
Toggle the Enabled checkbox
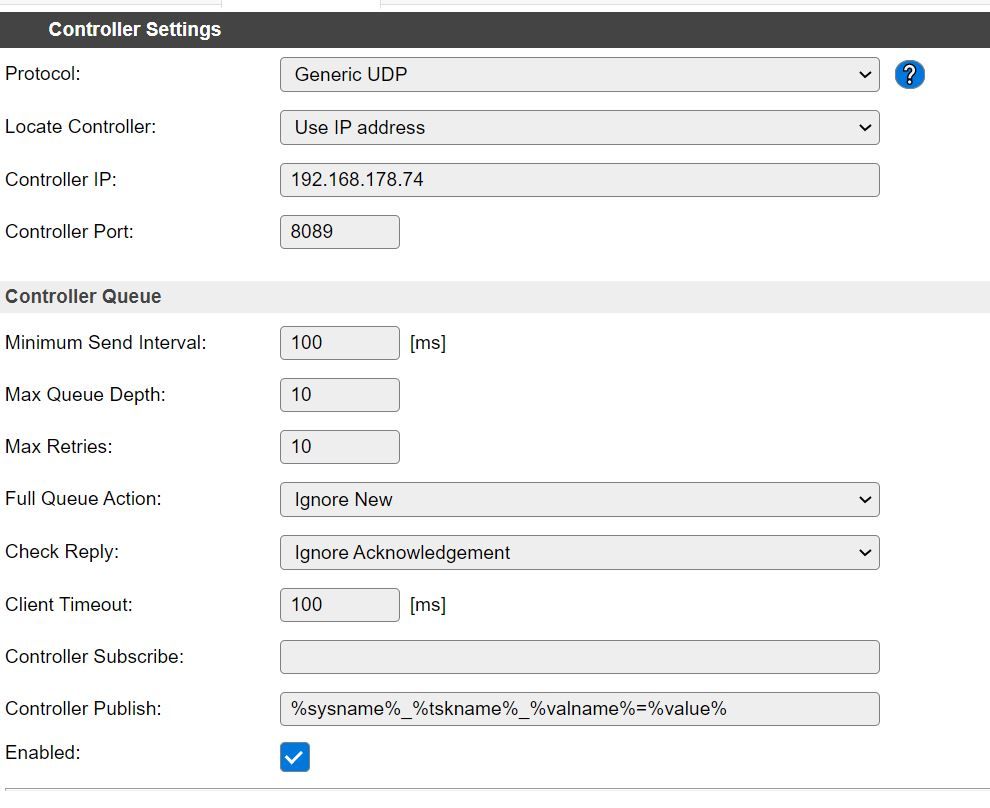[294, 757]
